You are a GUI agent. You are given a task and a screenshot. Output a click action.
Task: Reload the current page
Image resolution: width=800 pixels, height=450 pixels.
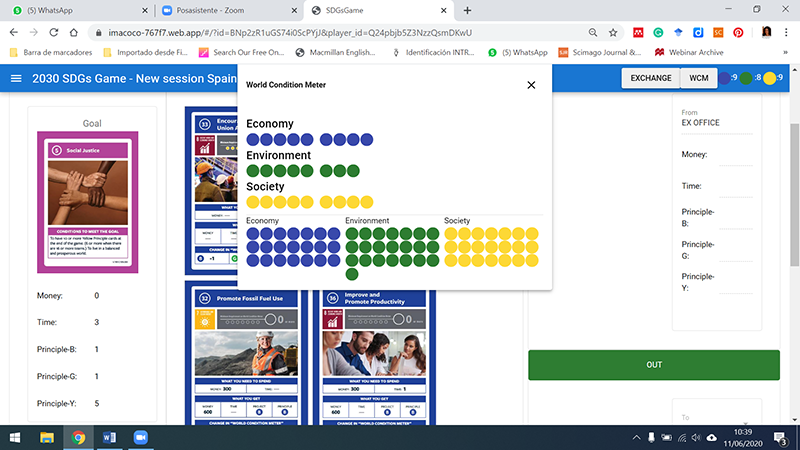pos(54,33)
